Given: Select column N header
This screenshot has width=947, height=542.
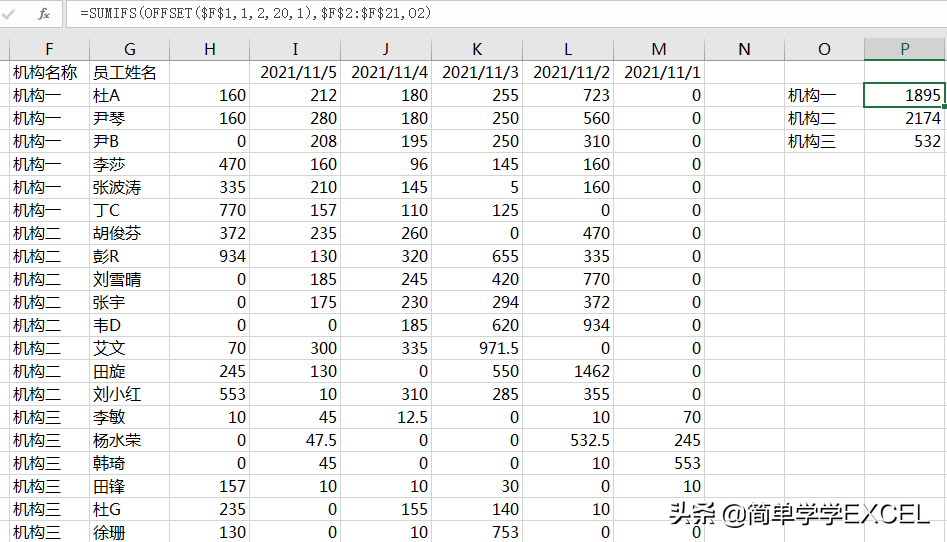Looking at the screenshot, I should coord(744,49).
